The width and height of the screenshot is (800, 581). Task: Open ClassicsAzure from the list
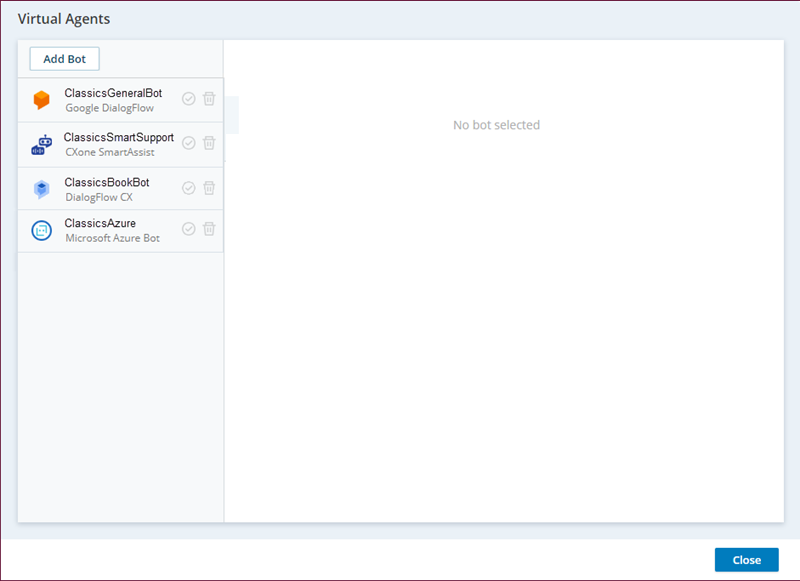(120, 231)
